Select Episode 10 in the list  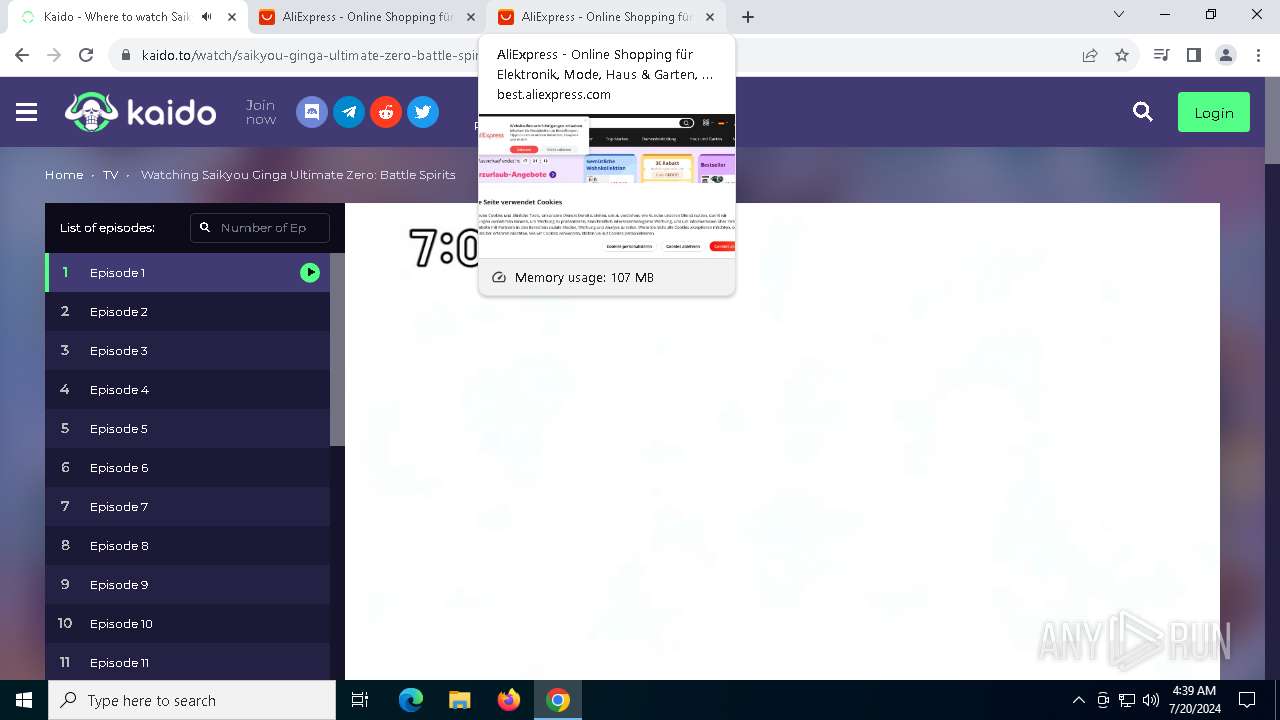point(187,623)
